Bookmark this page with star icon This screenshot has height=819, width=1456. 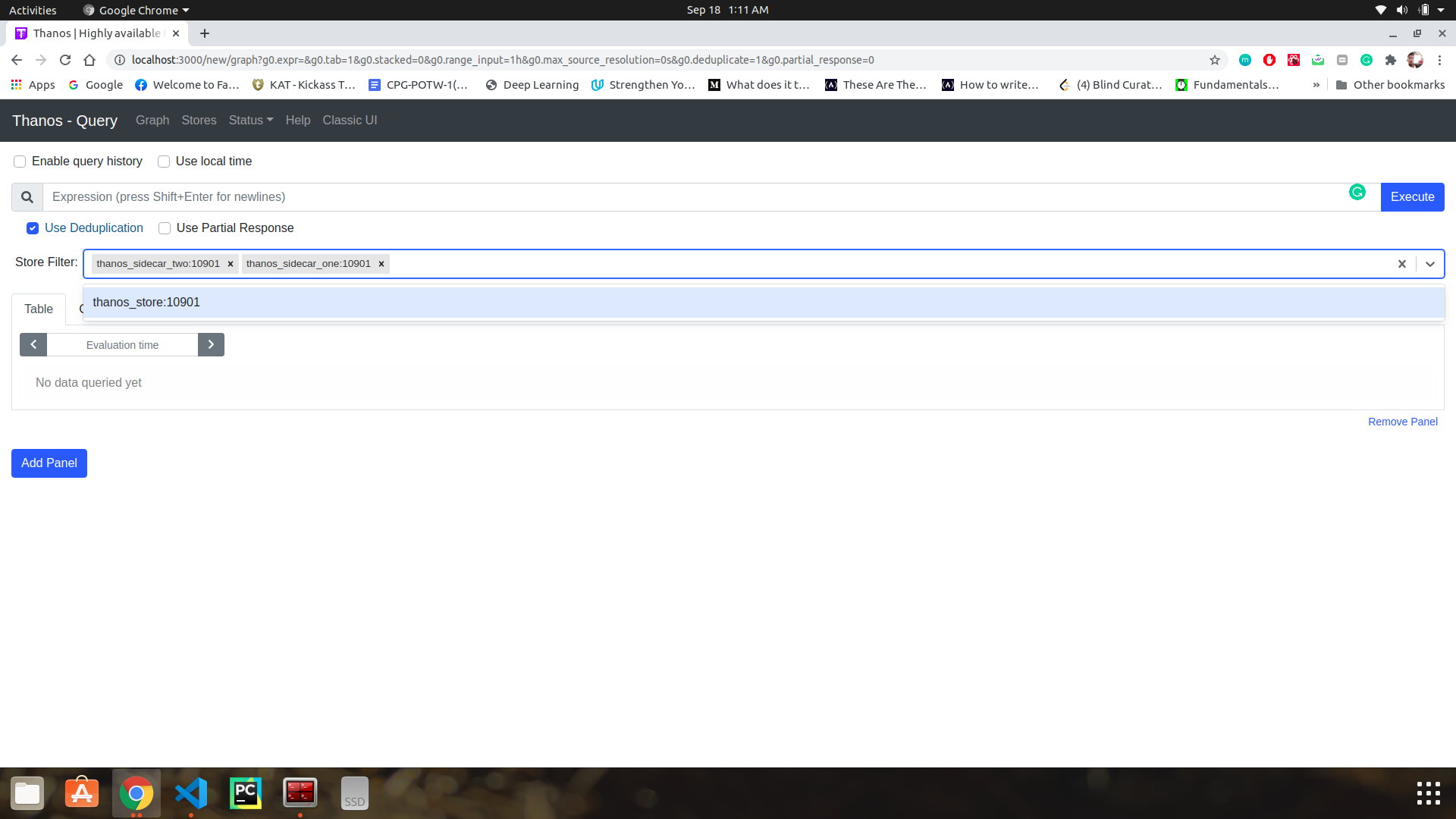1214,60
